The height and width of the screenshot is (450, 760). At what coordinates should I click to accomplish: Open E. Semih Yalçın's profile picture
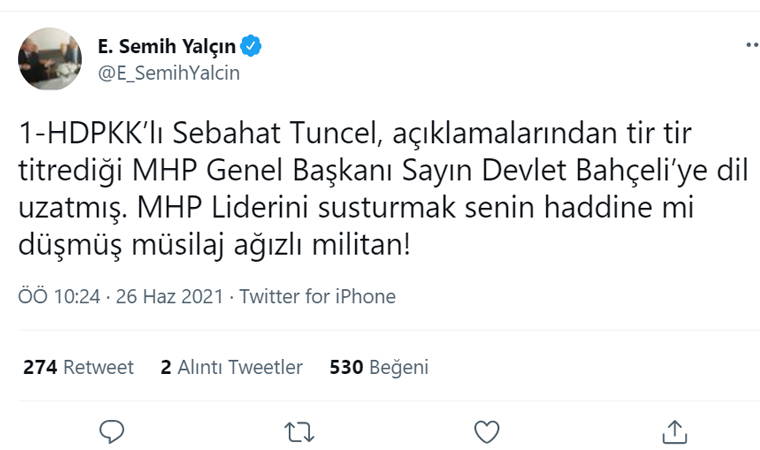coord(50,59)
